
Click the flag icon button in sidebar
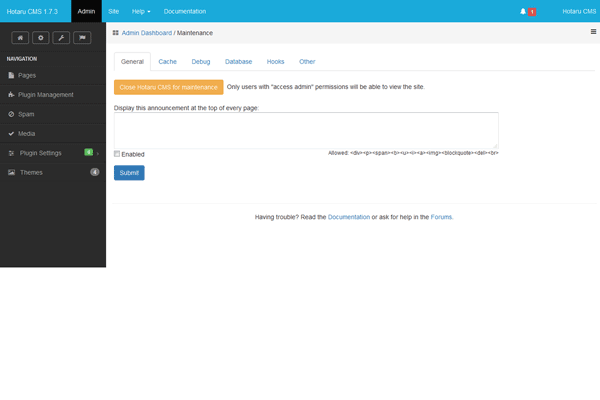point(84,37)
